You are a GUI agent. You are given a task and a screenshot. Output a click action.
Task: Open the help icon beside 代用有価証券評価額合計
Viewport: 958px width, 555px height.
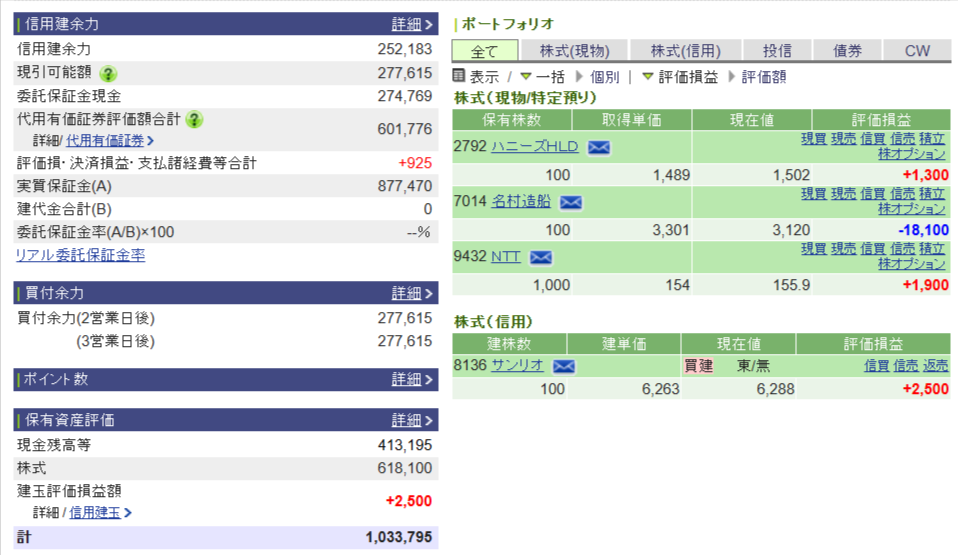[194, 119]
